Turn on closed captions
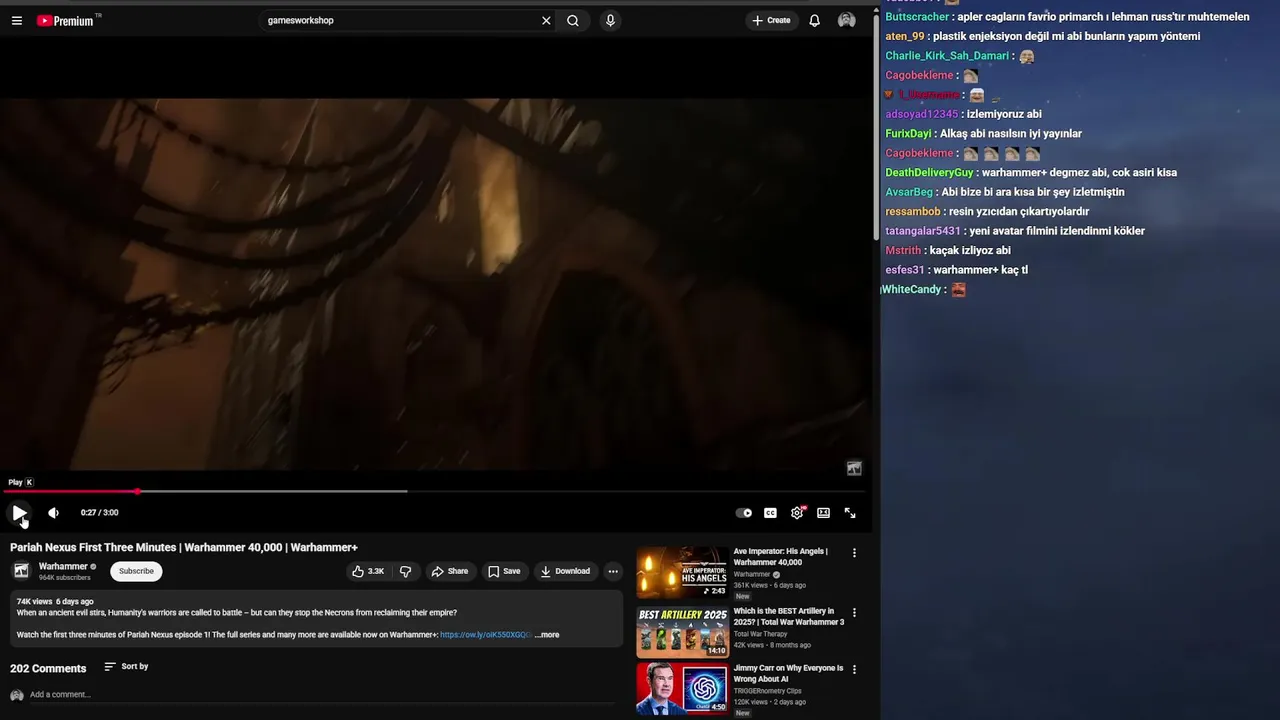Image resolution: width=1280 pixels, height=720 pixels. (x=770, y=513)
